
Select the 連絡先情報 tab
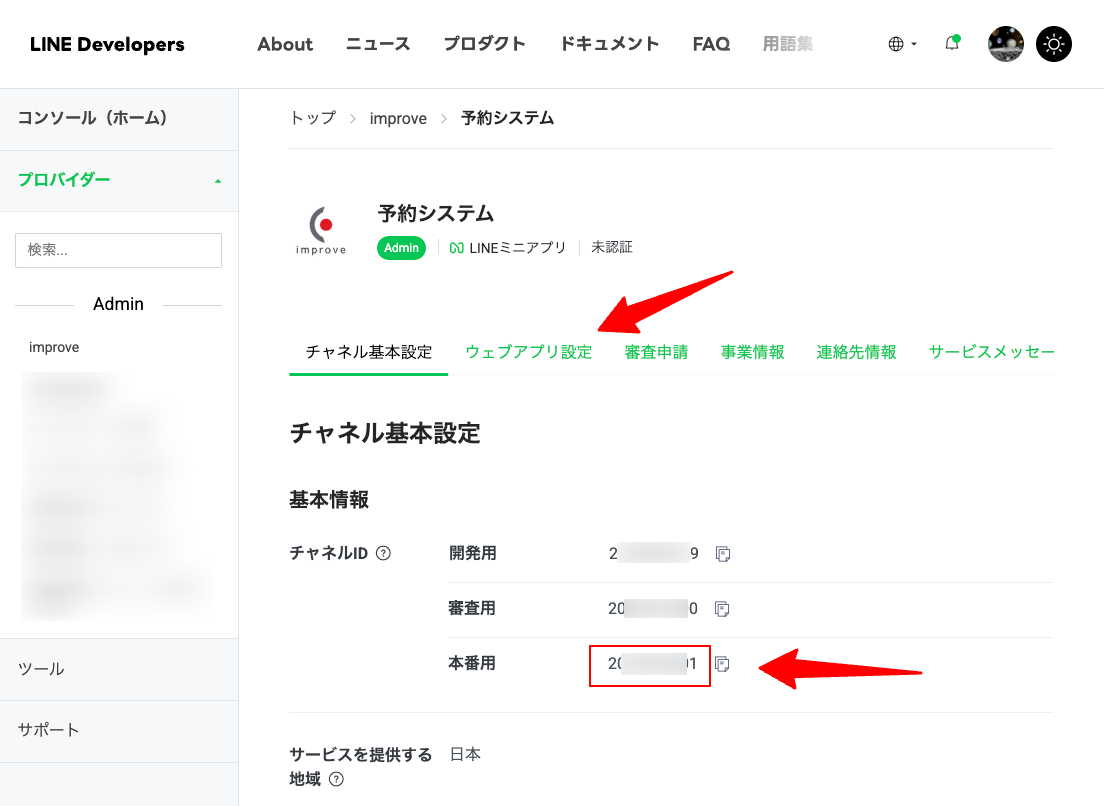pyautogui.click(x=856, y=352)
